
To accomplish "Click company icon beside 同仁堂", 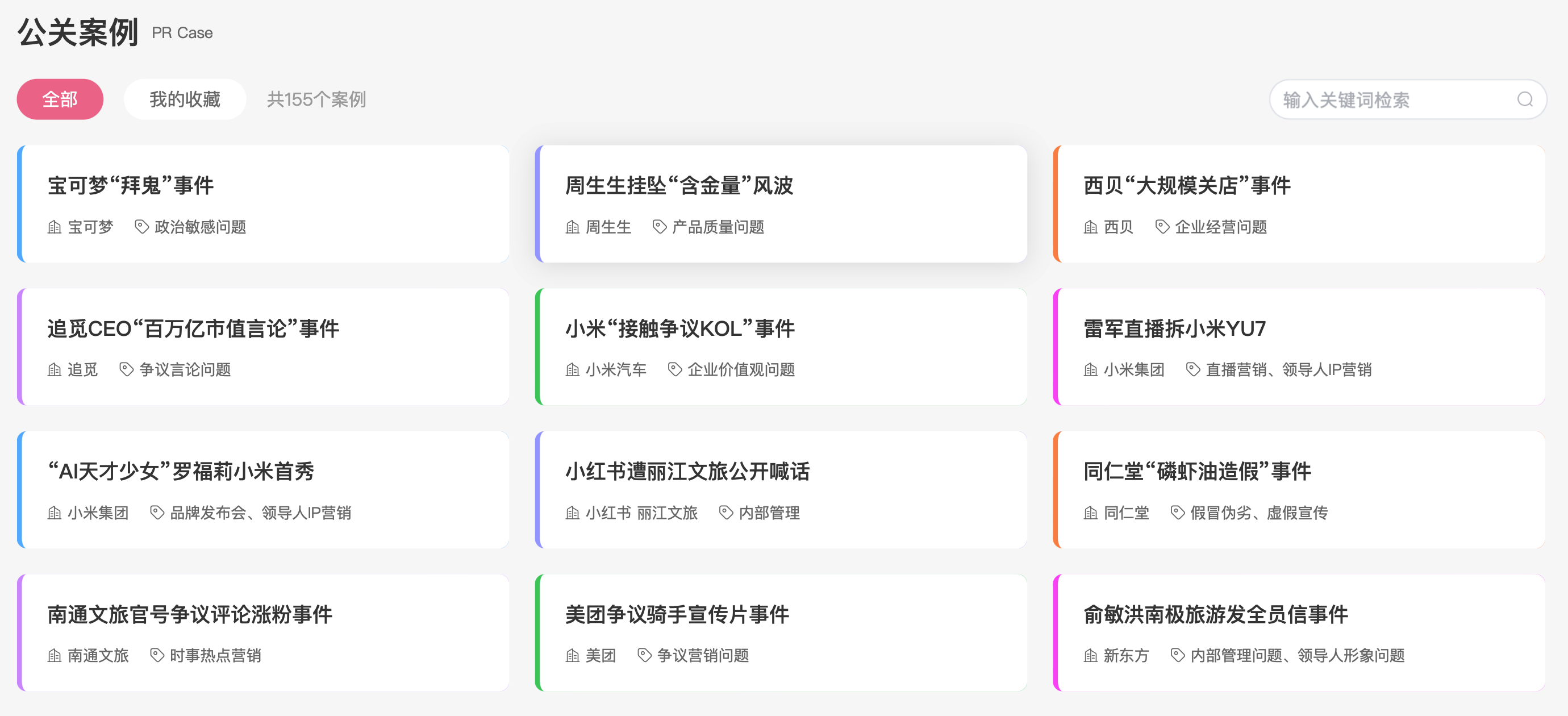I will (x=1090, y=513).
